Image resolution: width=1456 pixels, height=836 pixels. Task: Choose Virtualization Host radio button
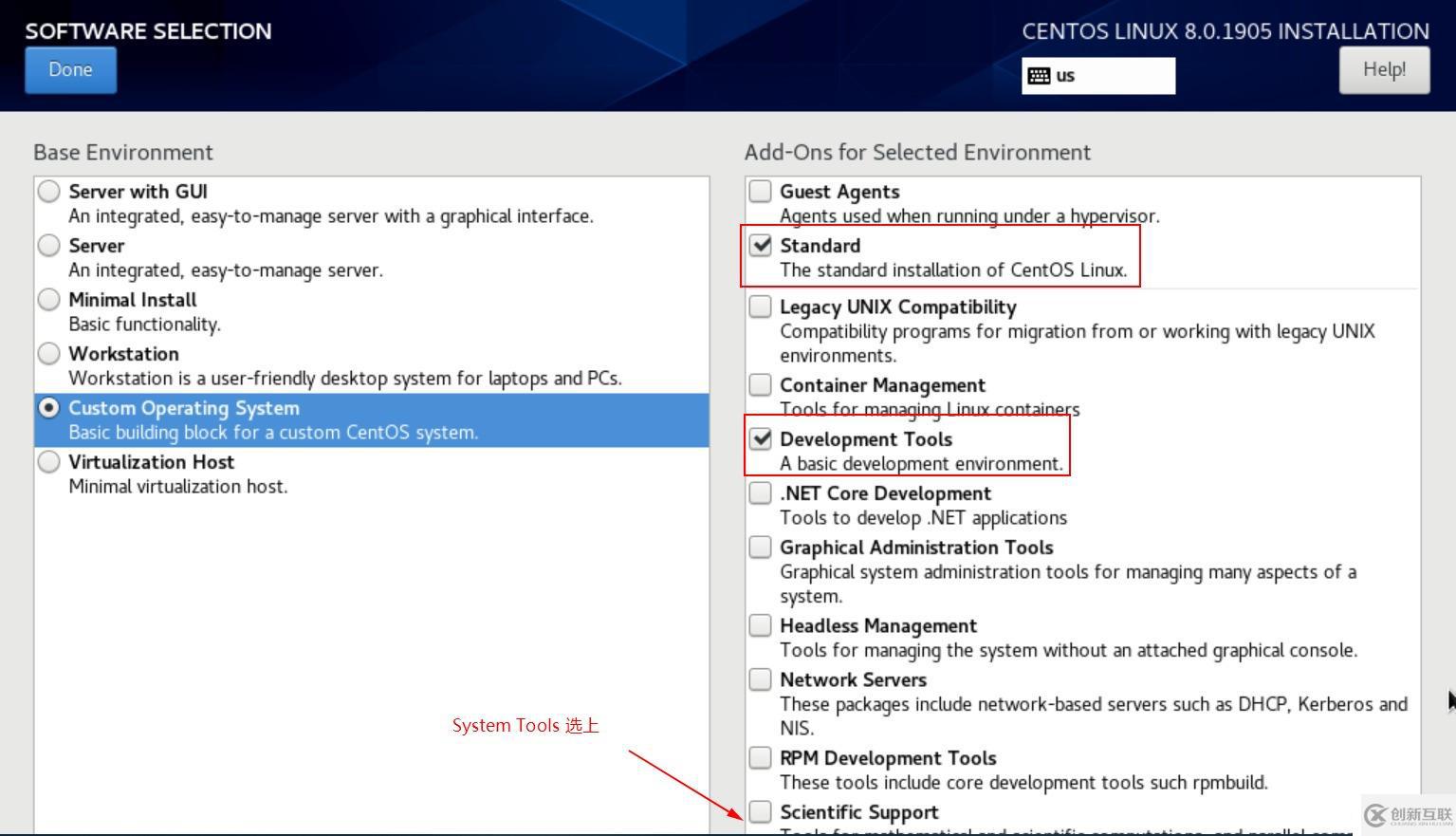(x=48, y=462)
